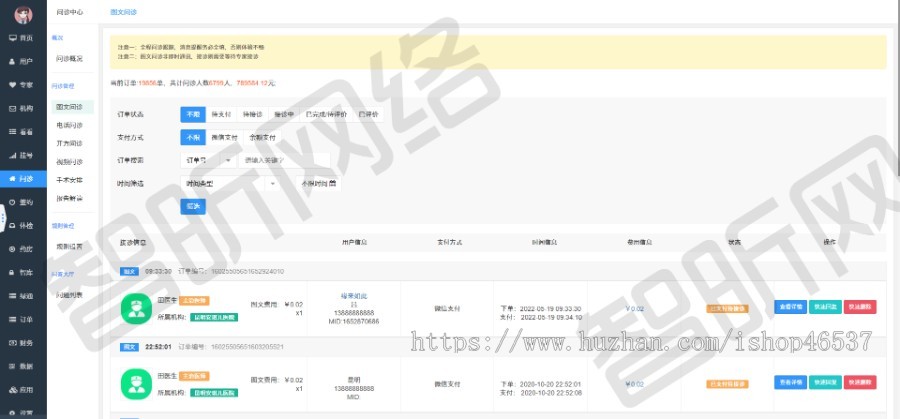Click the blue 筛选 button
This screenshot has width=900, height=419.
click(x=193, y=207)
